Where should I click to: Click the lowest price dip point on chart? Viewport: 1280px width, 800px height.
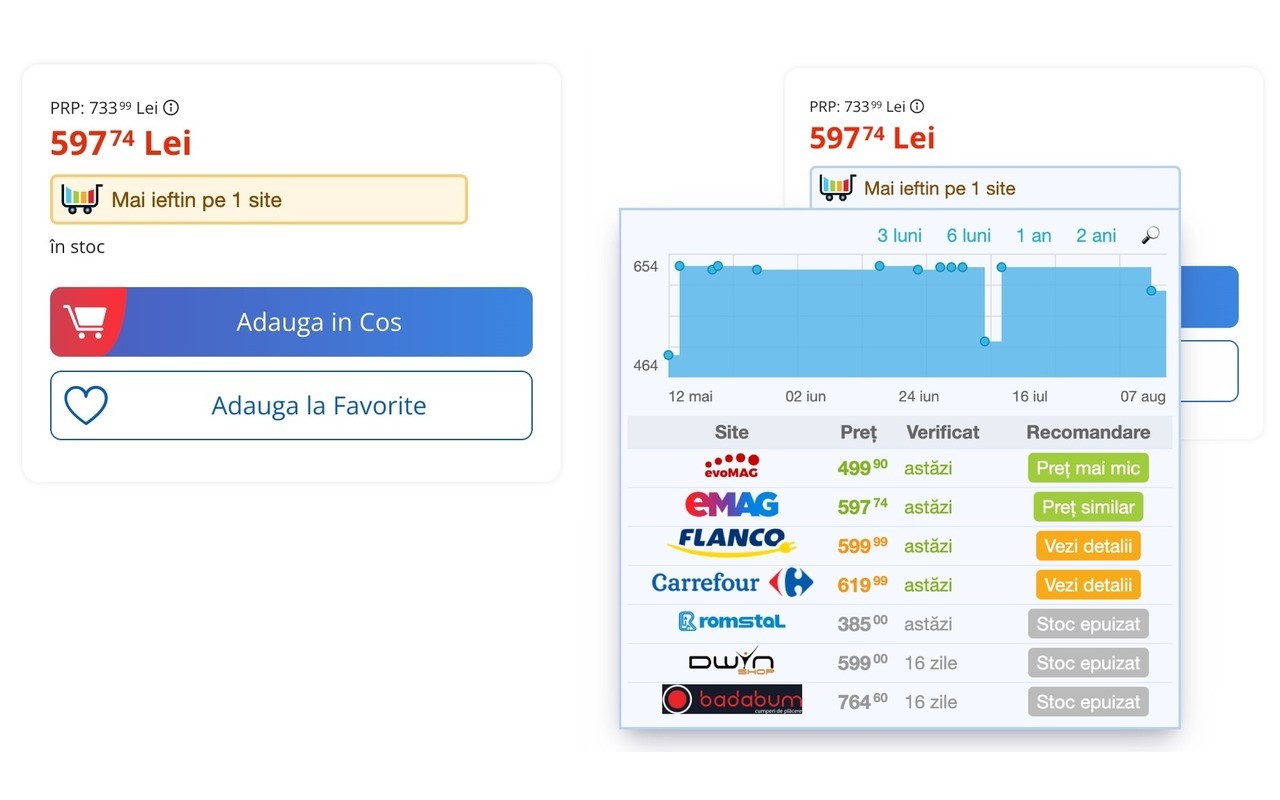coord(668,355)
